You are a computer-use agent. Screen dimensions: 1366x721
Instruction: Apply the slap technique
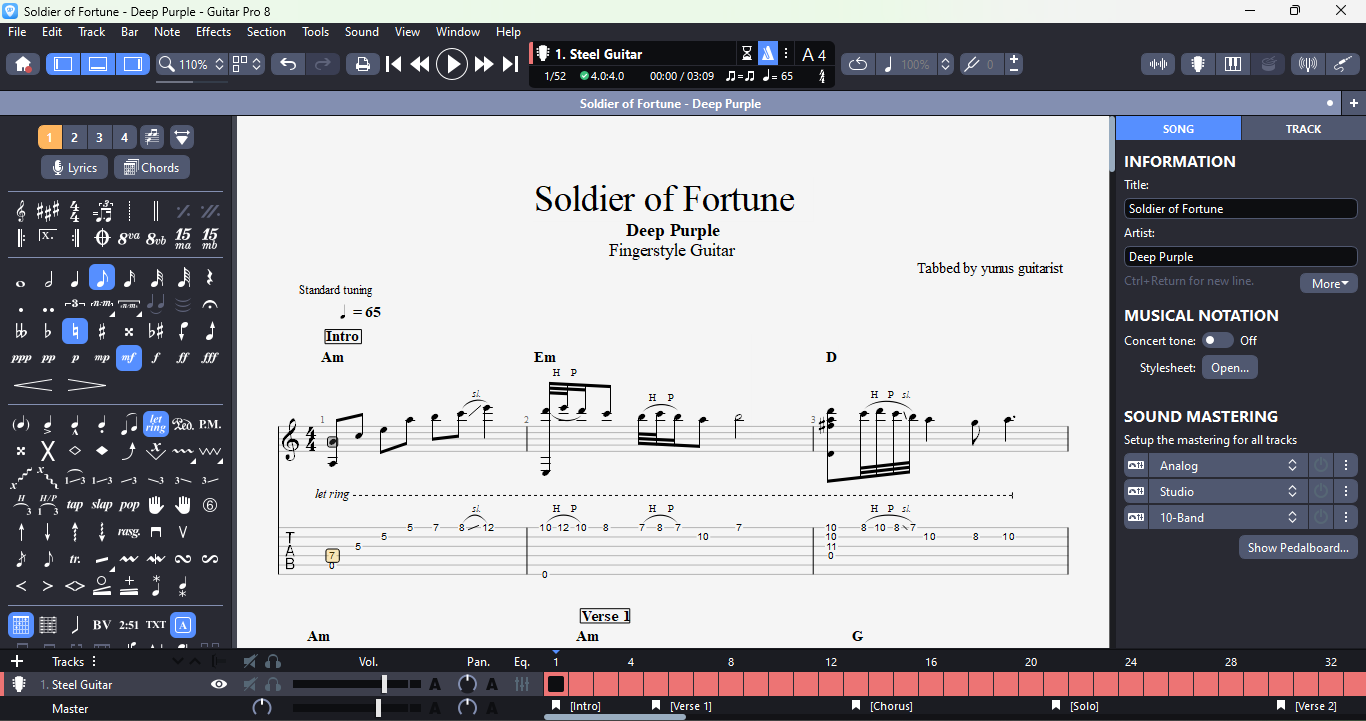[102, 505]
